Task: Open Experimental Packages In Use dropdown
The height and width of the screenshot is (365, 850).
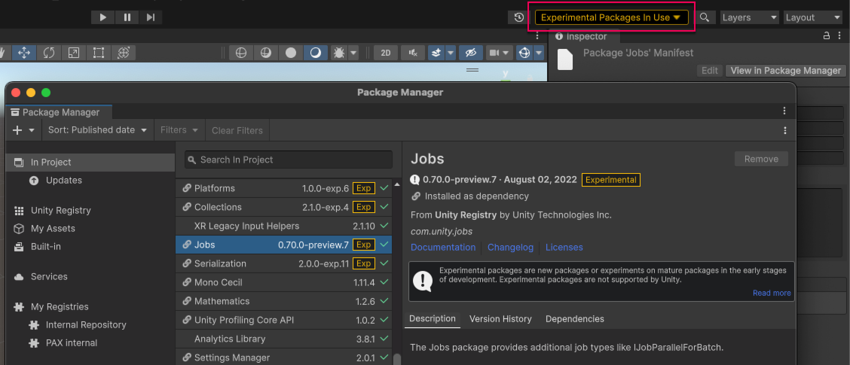Action: pyautogui.click(x=611, y=17)
